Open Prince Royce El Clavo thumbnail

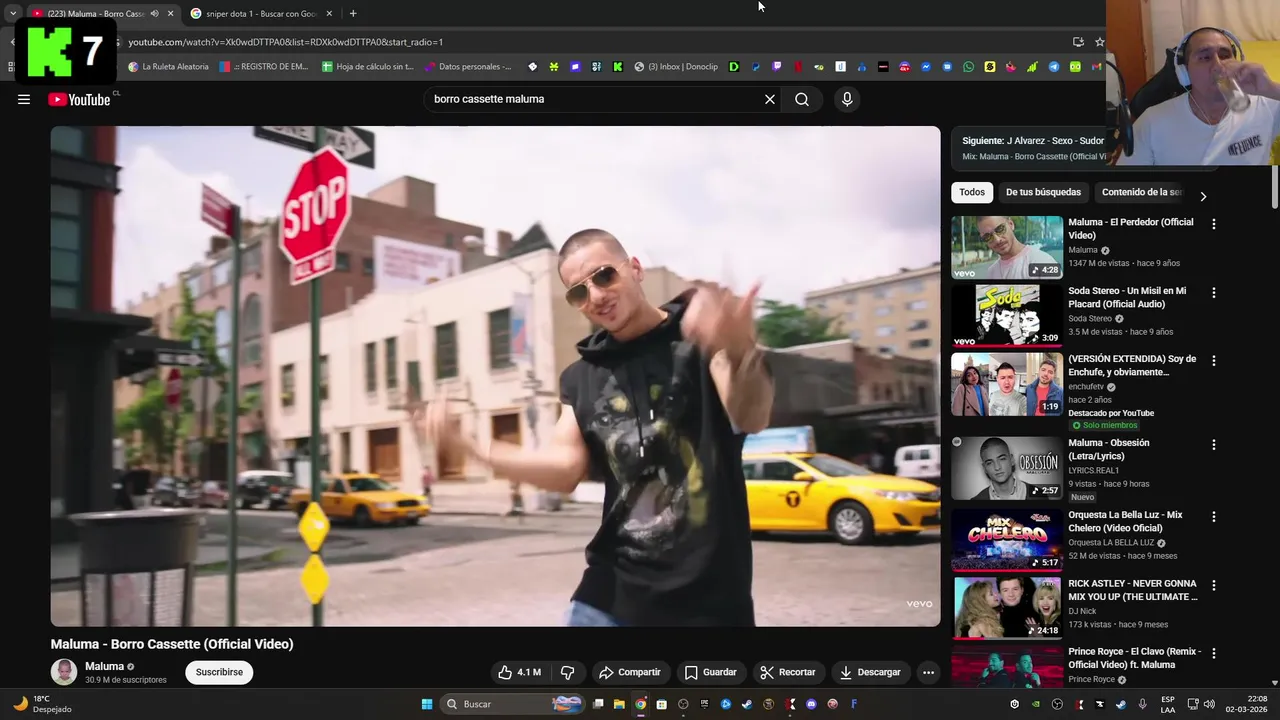(1007, 667)
